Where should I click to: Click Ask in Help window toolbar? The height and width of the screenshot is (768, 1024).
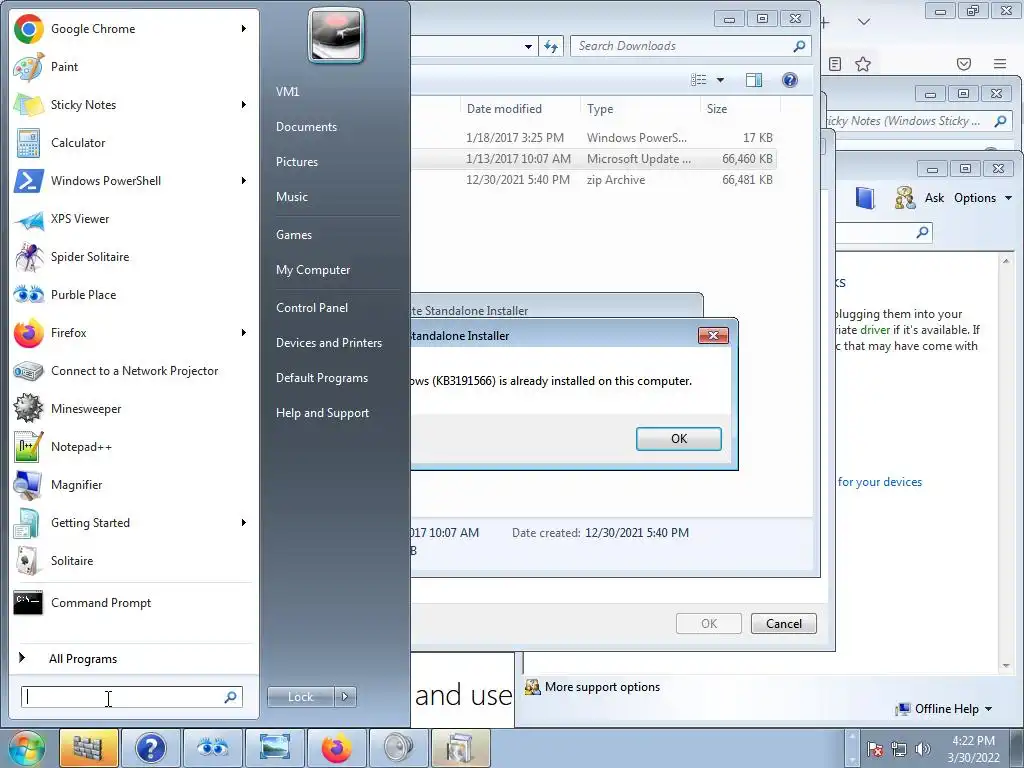point(934,198)
